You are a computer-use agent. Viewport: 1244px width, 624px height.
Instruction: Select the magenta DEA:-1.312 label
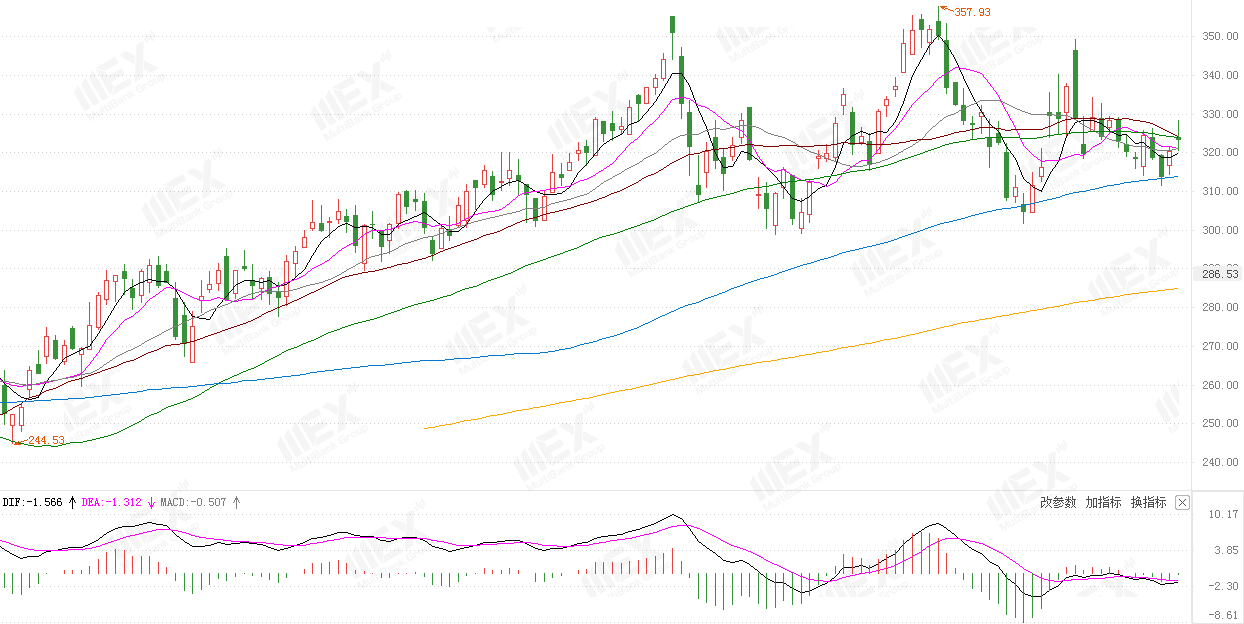pos(113,502)
